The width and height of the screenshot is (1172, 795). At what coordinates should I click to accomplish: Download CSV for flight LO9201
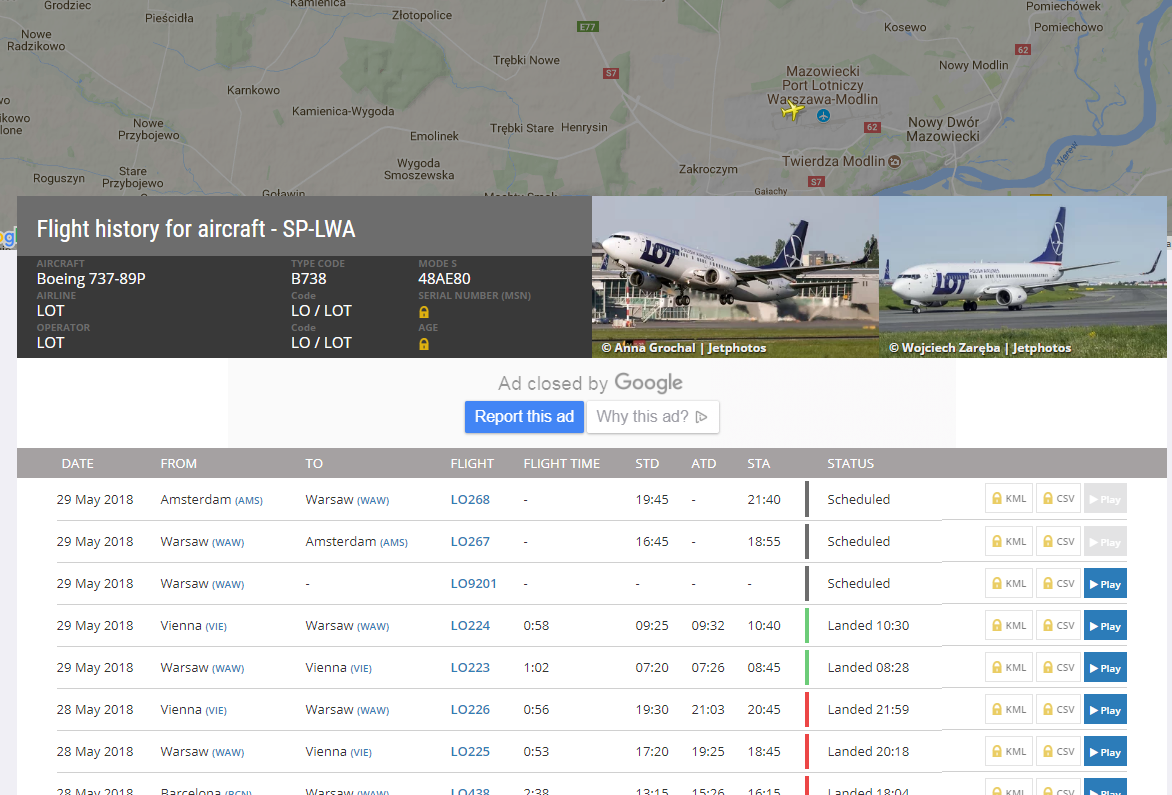tap(1058, 584)
